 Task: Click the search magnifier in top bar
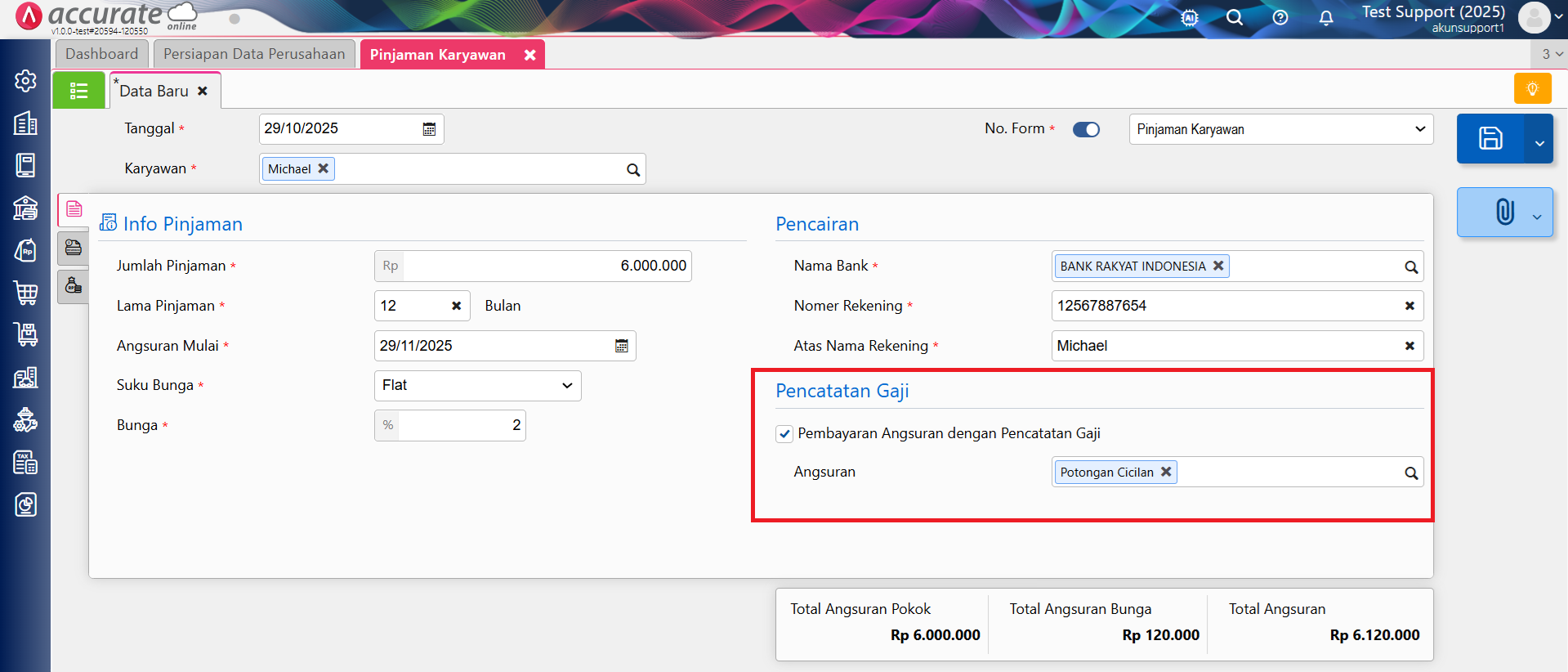pyautogui.click(x=1234, y=18)
